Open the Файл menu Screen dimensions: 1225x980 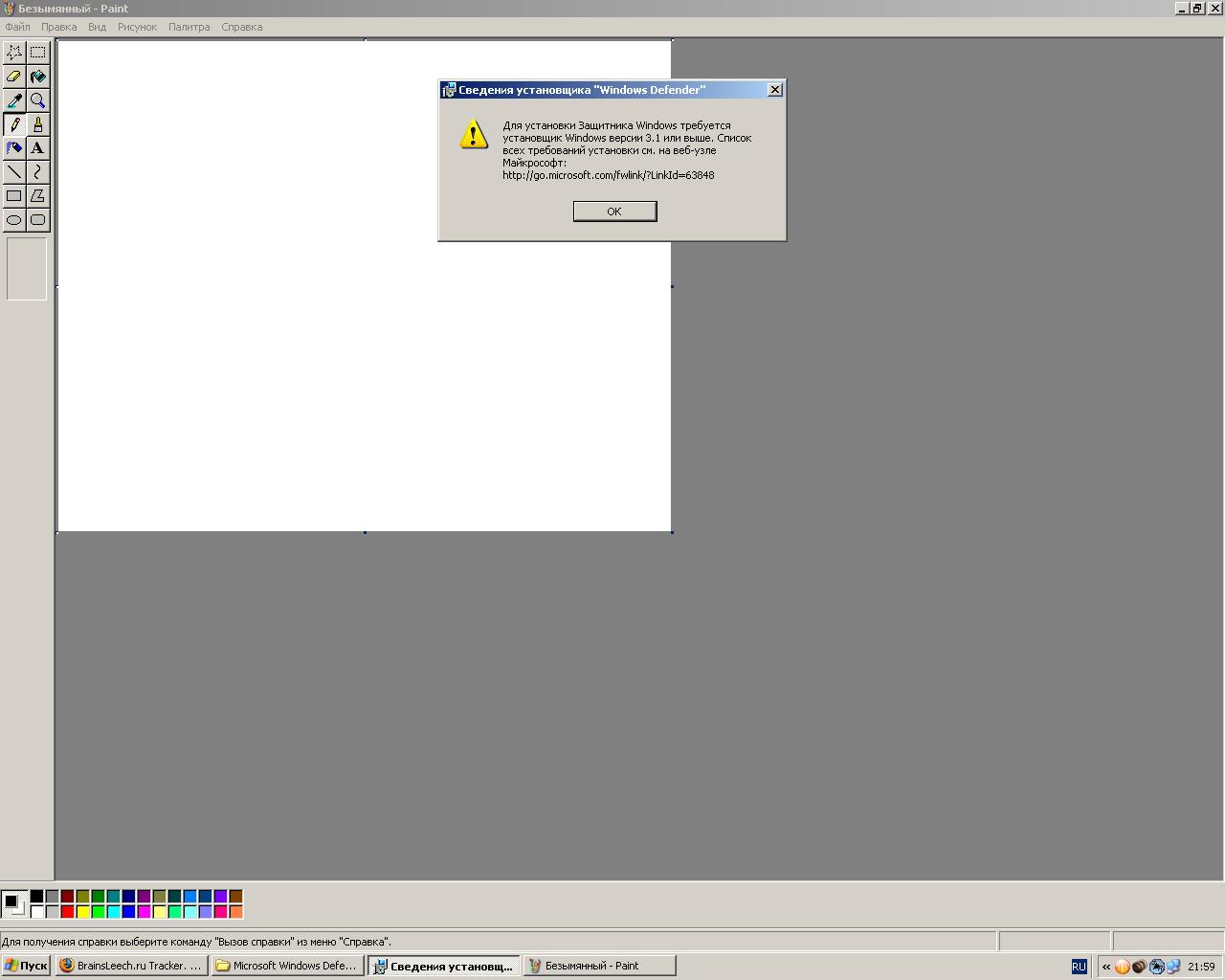point(17,27)
